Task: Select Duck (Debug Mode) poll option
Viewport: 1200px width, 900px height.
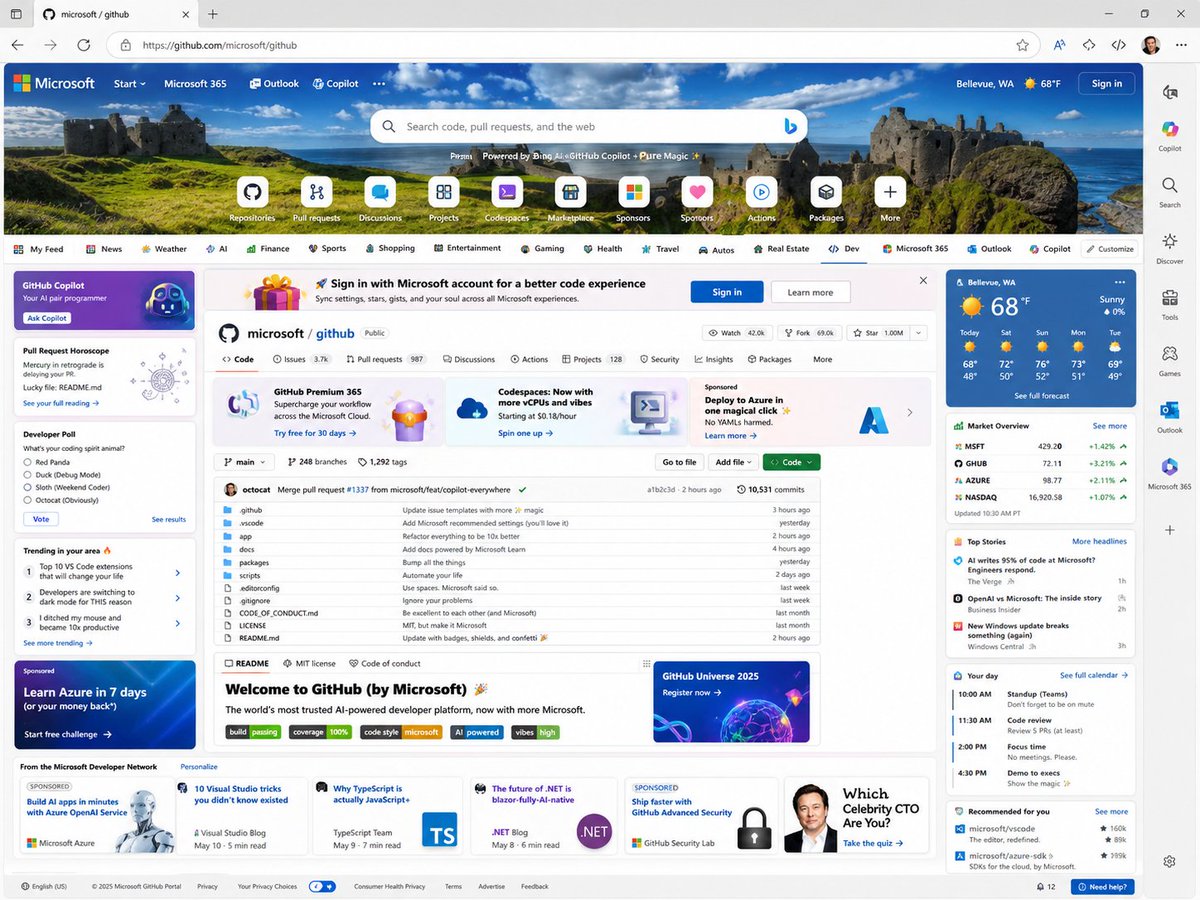Action: tap(27, 475)
